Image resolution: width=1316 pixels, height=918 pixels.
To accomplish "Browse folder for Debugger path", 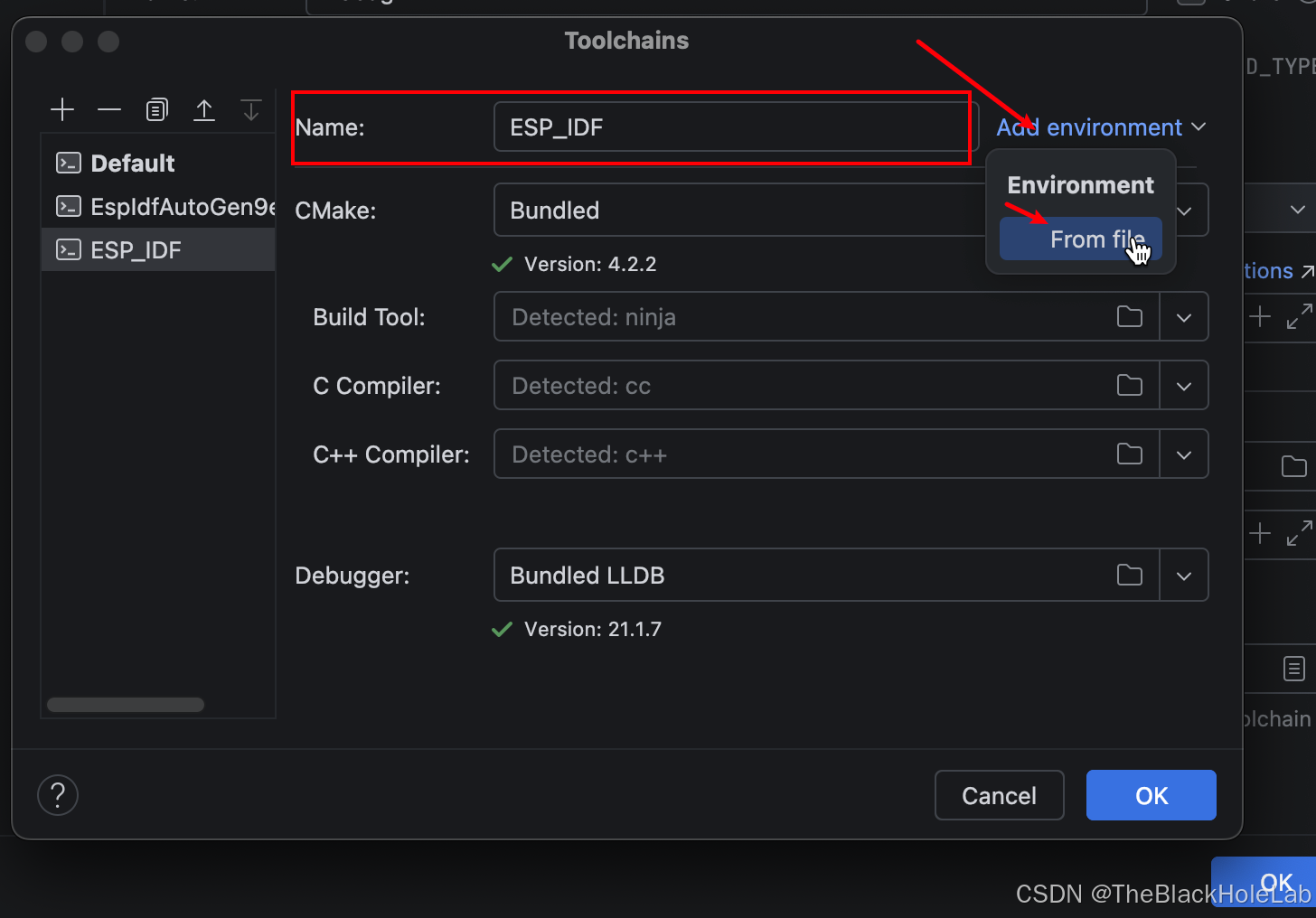I will pos(1130,576).
